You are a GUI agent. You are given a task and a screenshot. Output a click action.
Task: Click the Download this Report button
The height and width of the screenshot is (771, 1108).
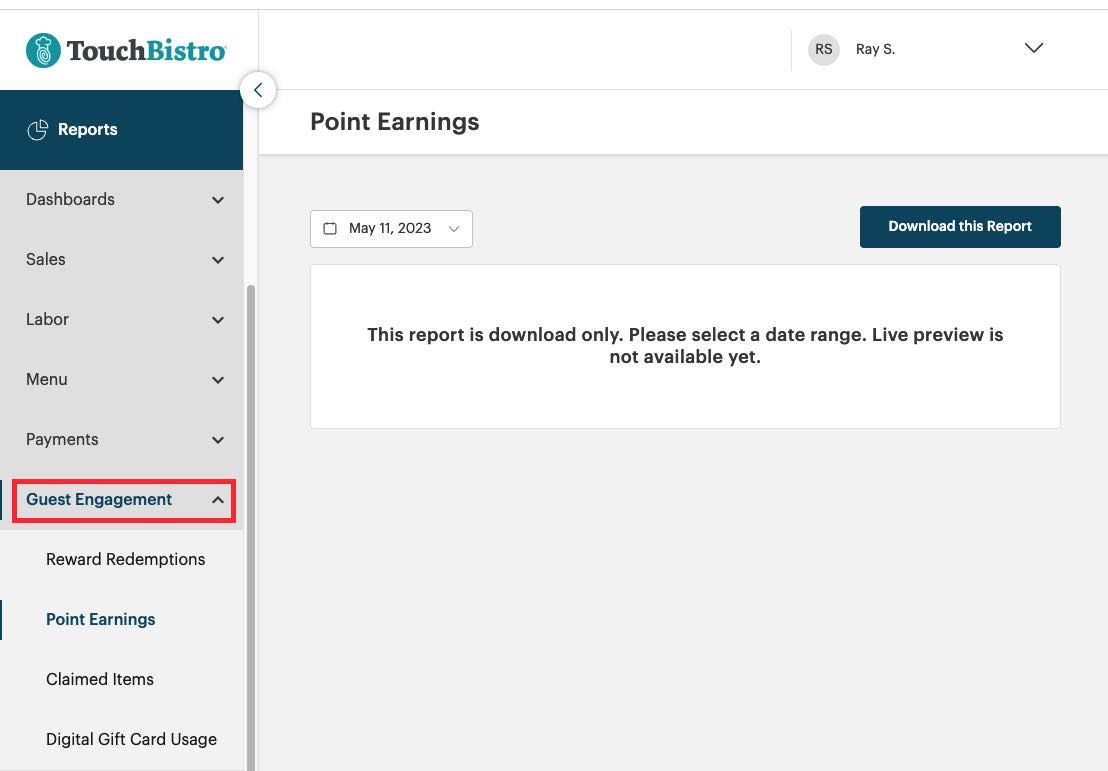click(x=960, y=226)
